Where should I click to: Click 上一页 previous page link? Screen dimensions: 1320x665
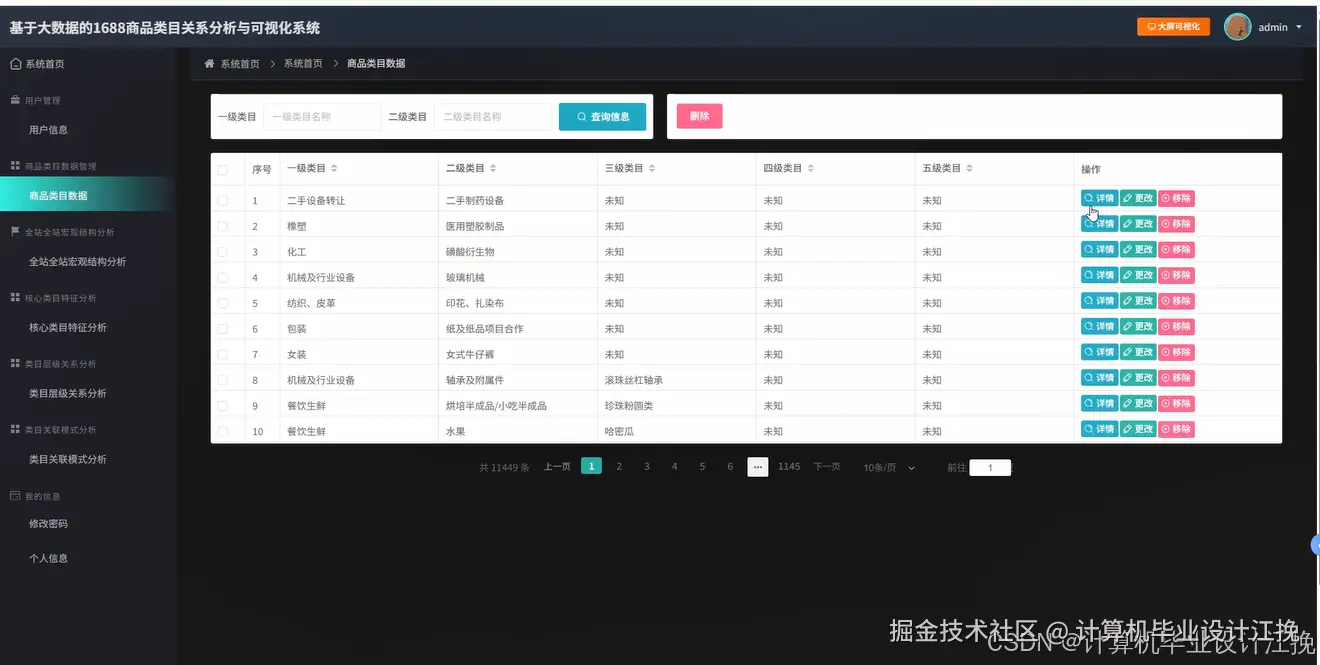click(557, 467)
